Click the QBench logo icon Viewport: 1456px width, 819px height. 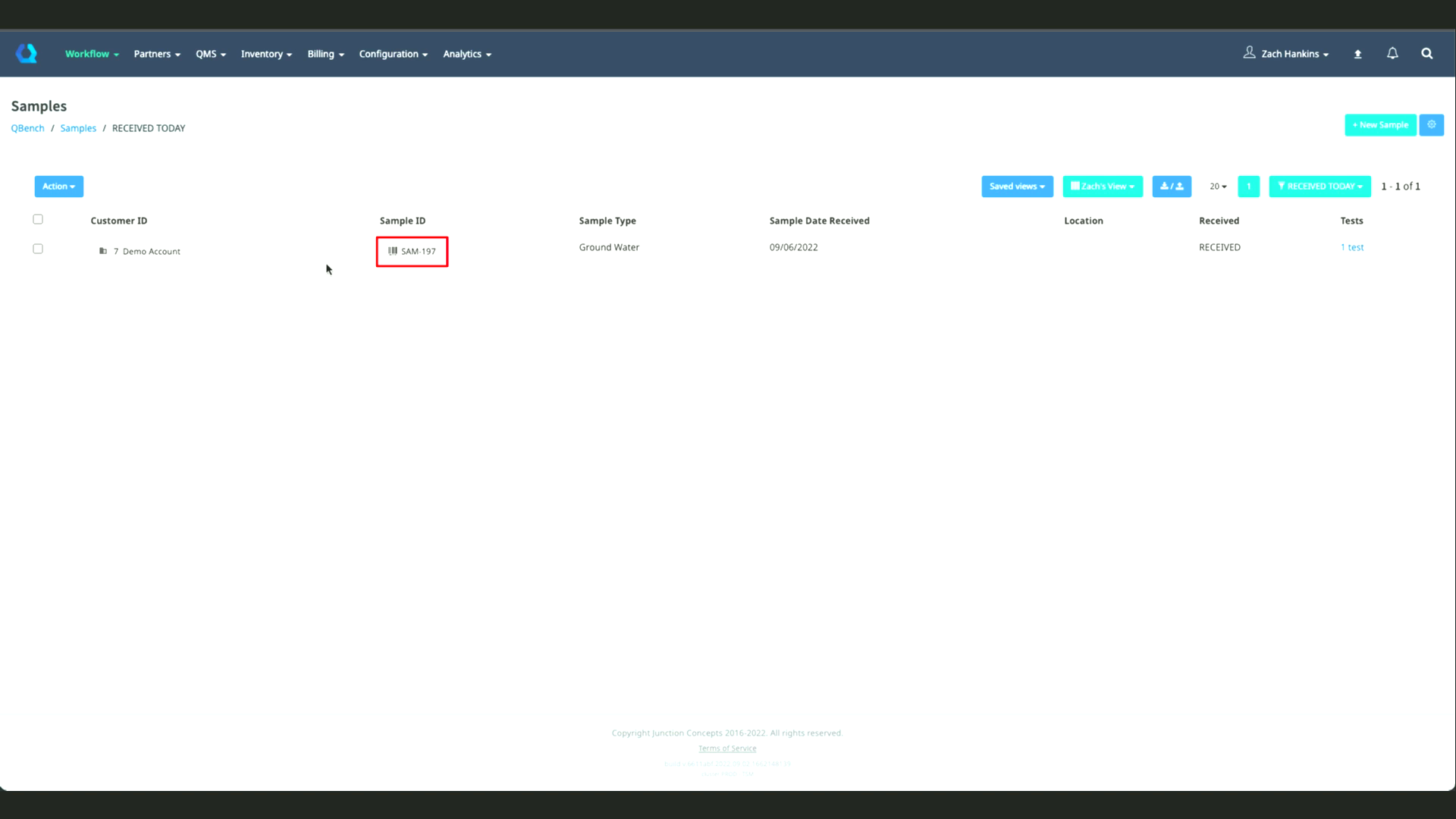[x=27, y=53]
